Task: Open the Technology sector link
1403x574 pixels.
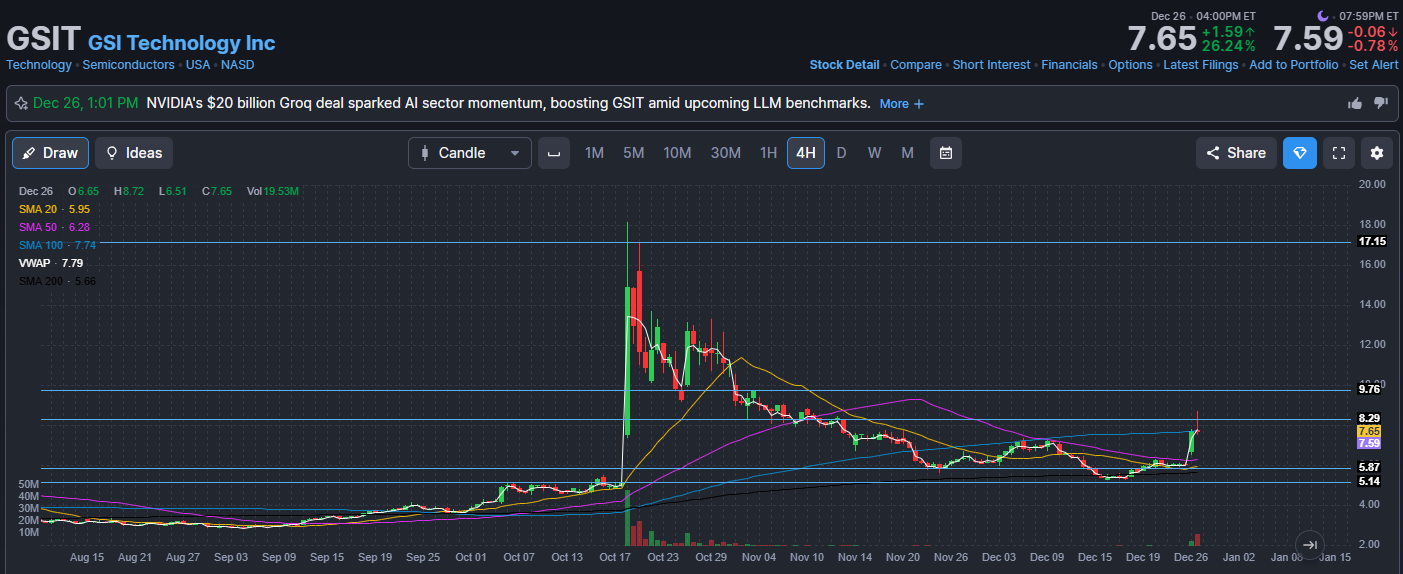Action: pos(39,65)
